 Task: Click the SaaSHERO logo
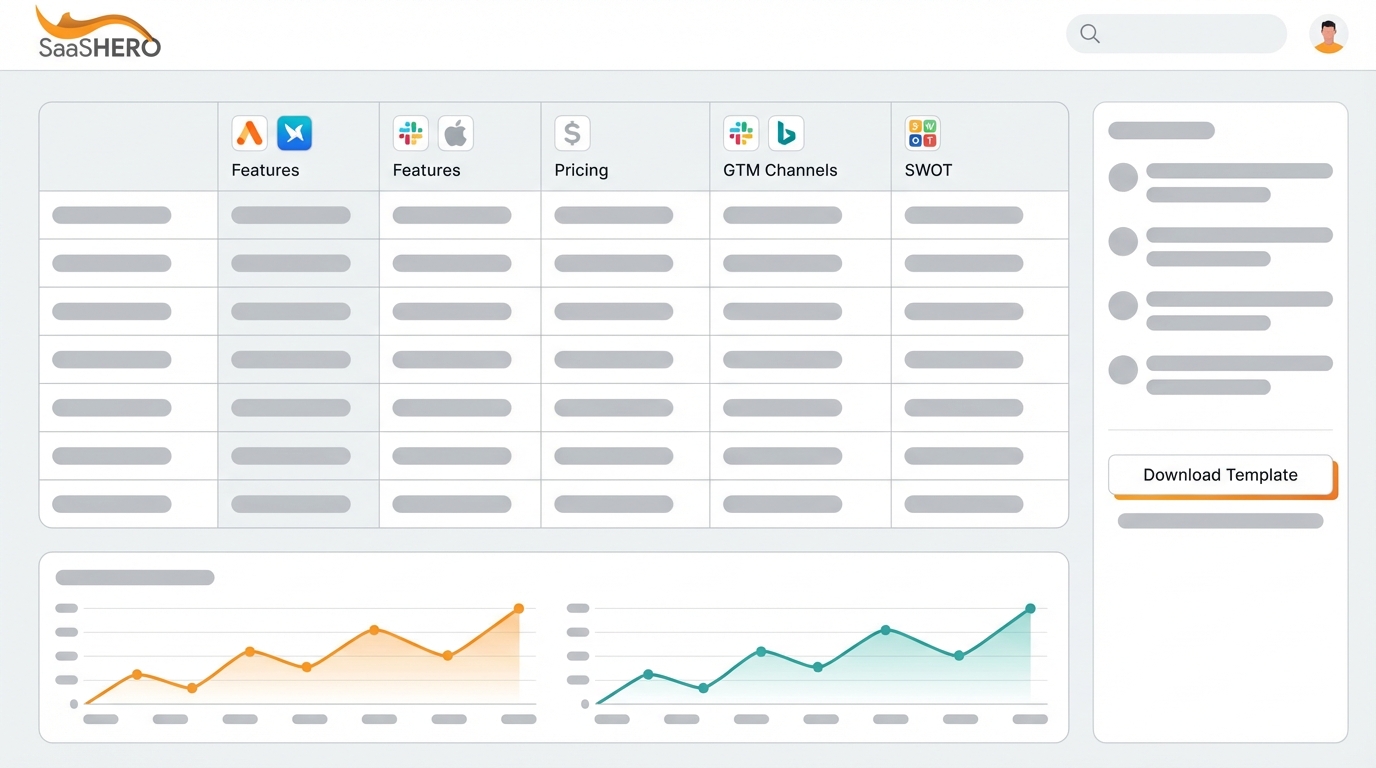(x=97, y=31)
